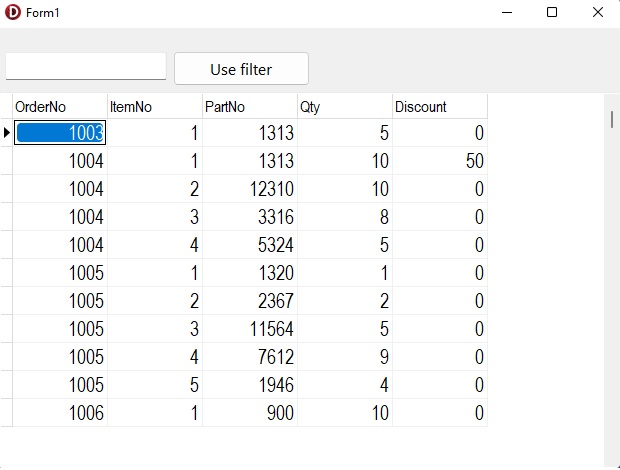Click the PartNo cell with value 900
Image resolution: width=620 pixels, height=470 pixels.
(x=250, y=413)
